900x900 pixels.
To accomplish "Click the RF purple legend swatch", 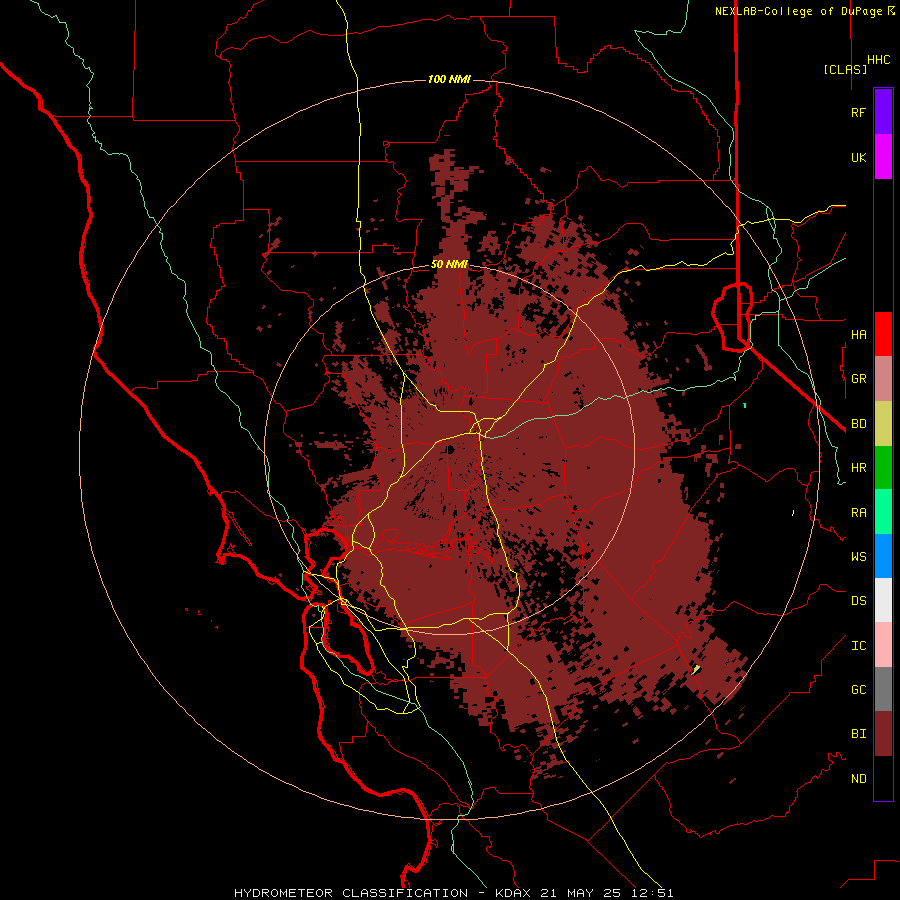I will (883, 112).
